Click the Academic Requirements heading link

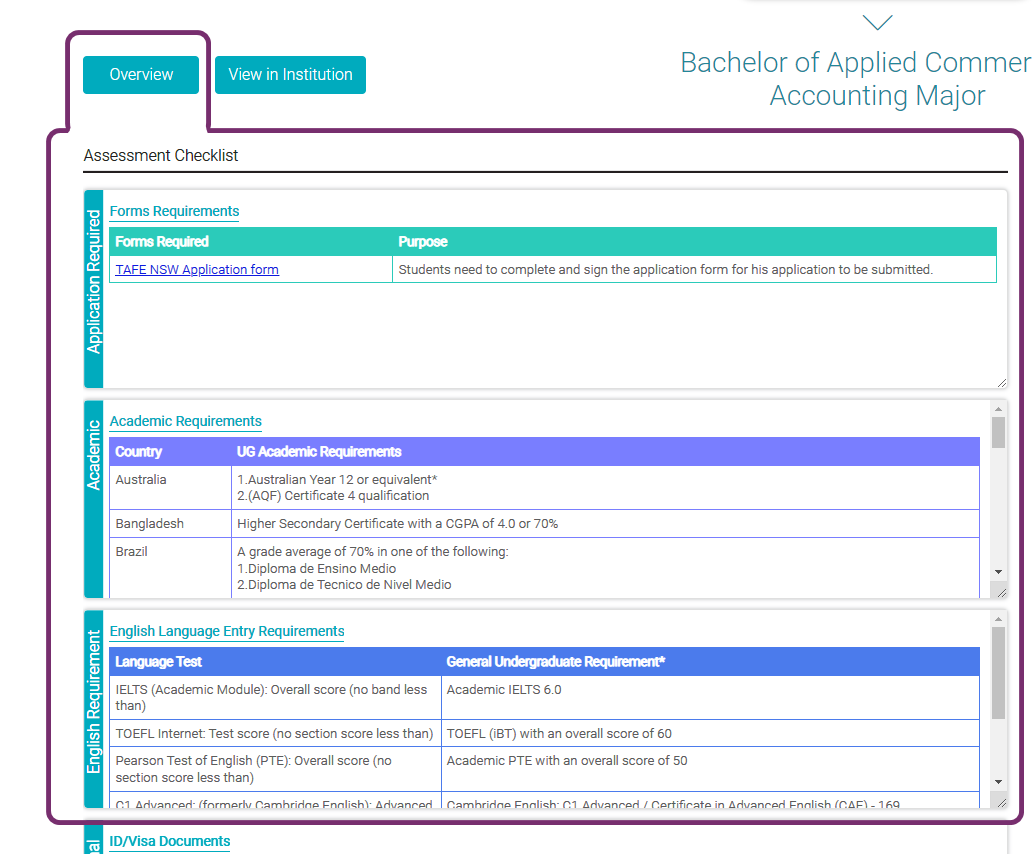click(185, 421)
